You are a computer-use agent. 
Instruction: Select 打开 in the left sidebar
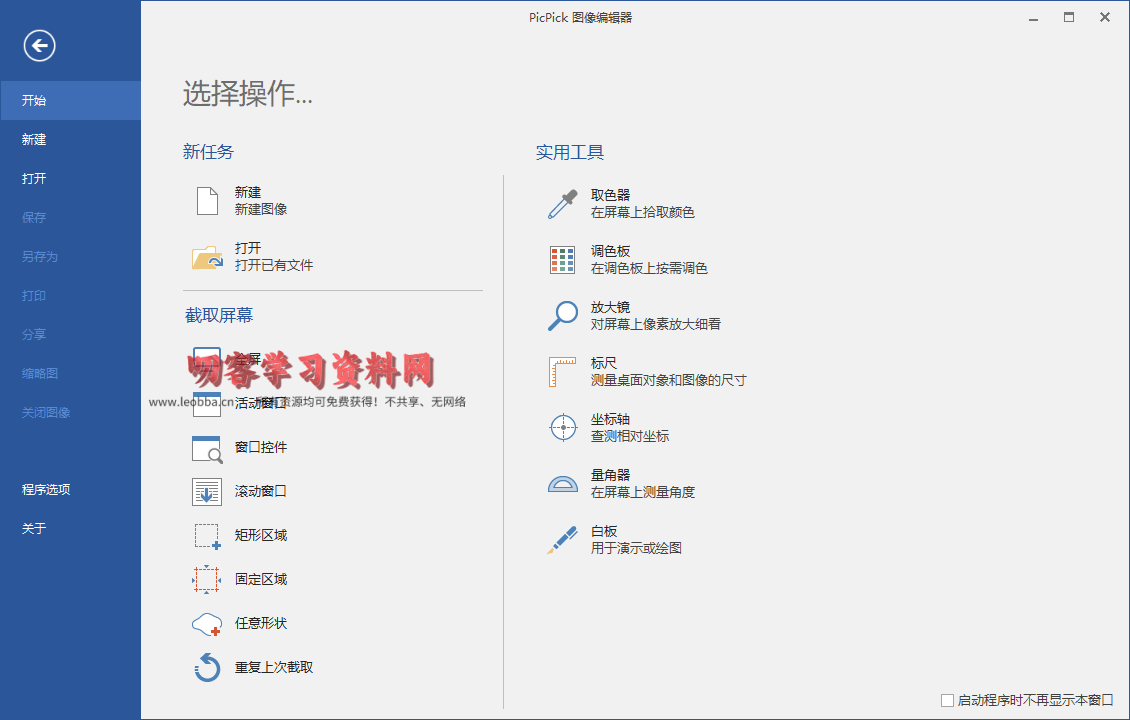click(x=35, y=179)
